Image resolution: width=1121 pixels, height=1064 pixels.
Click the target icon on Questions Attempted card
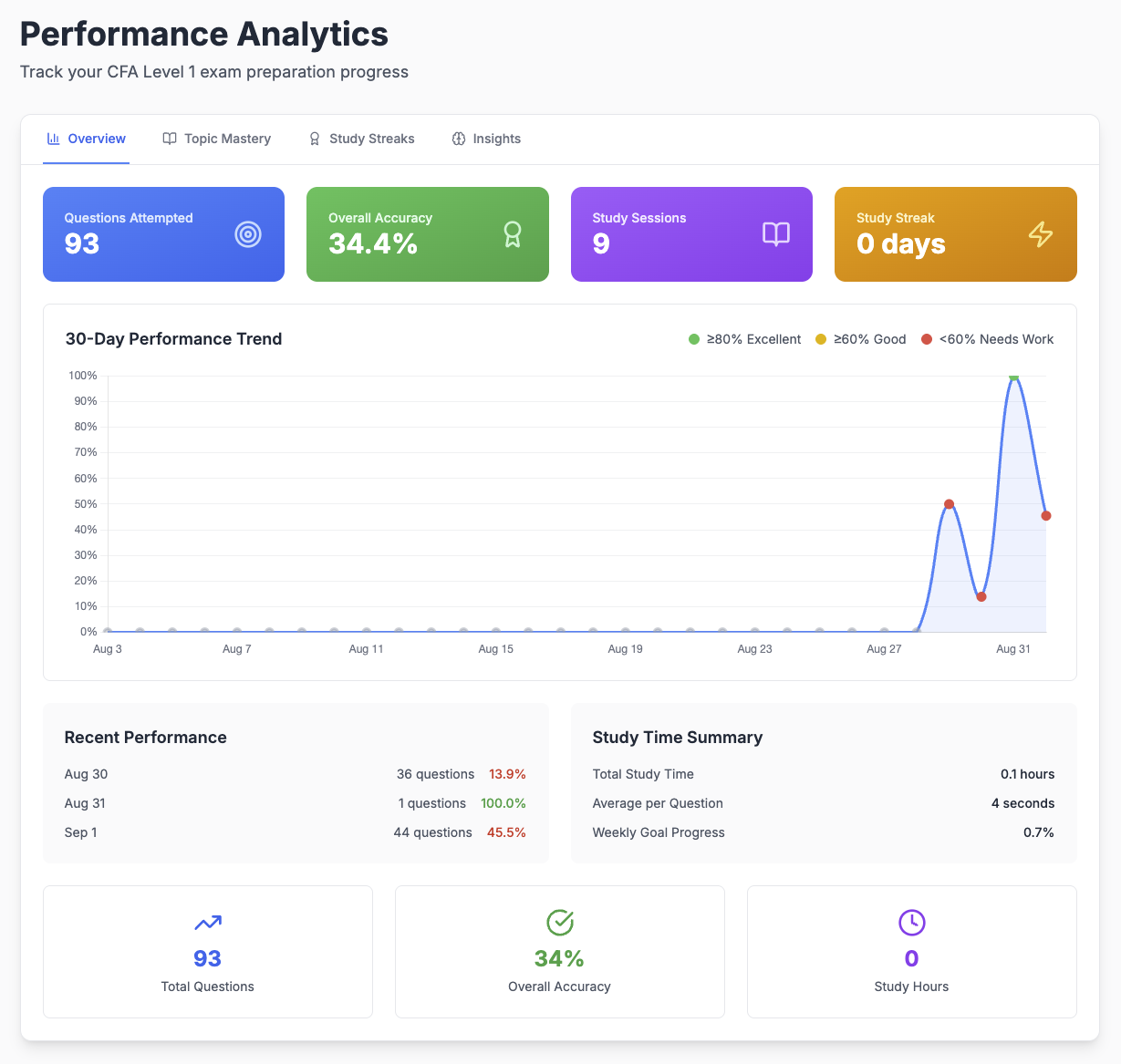(x=246, y=233)
